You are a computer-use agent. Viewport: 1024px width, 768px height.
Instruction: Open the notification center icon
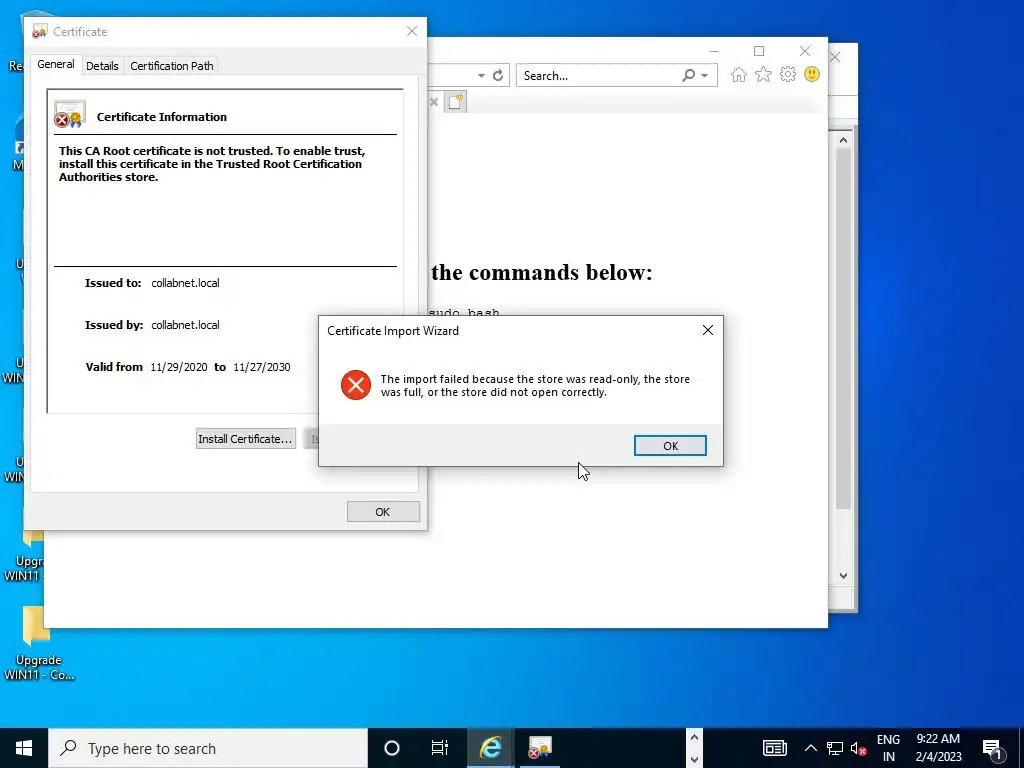(x=991, y=748)
